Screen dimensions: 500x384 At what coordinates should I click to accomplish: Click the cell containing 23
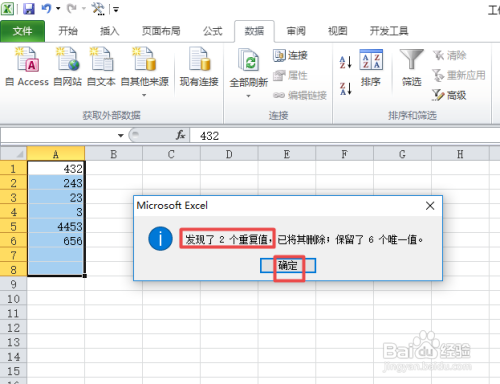56,197
